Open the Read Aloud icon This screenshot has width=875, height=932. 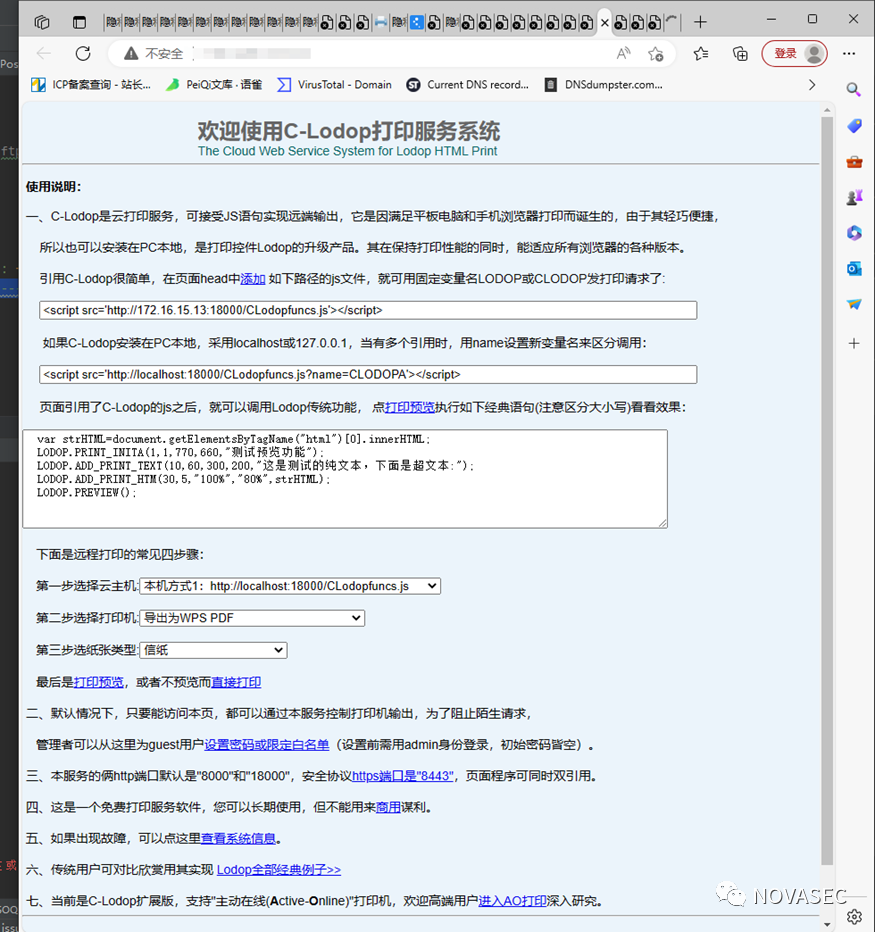623,53
